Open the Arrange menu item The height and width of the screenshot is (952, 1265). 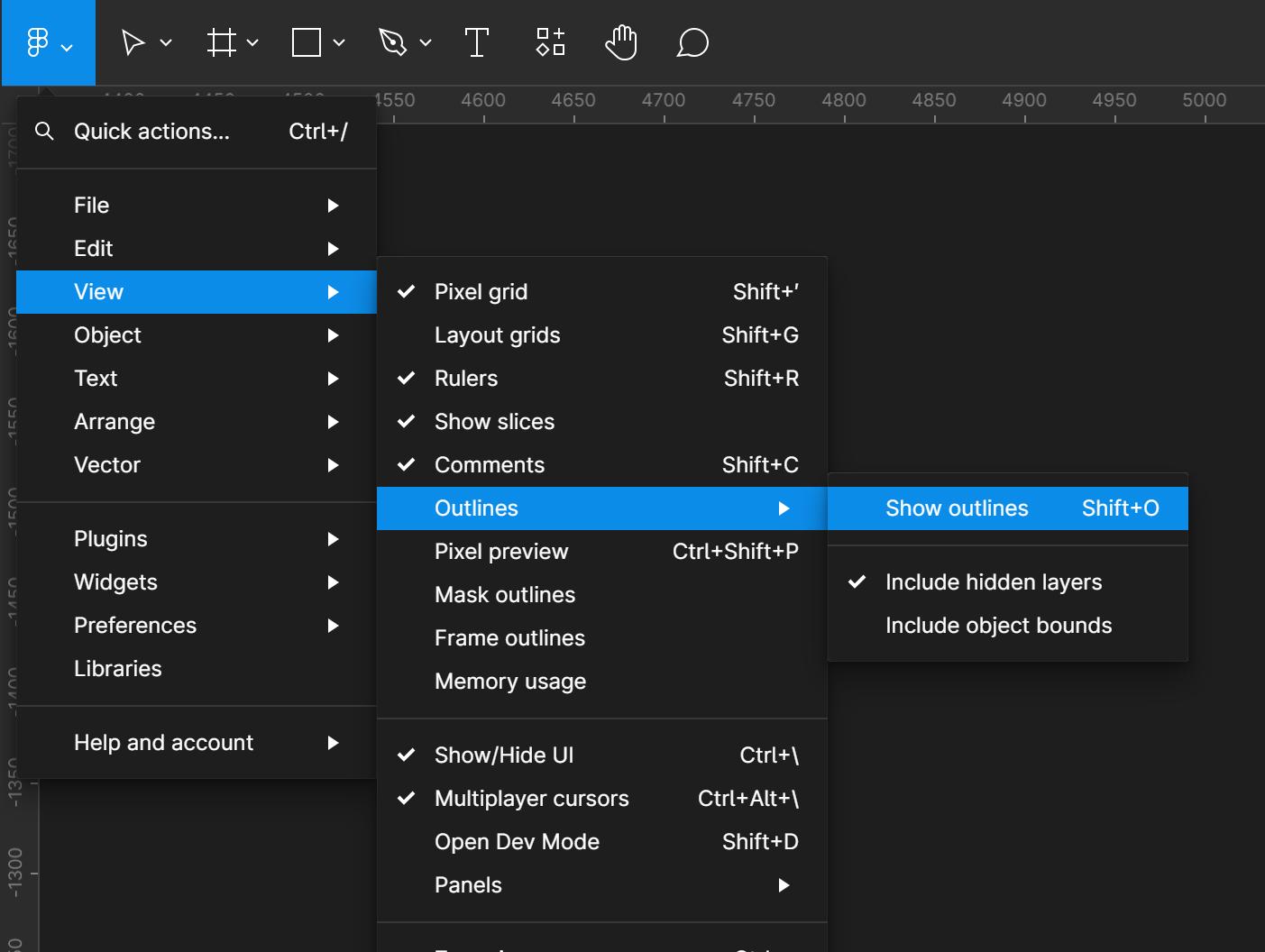197,422
